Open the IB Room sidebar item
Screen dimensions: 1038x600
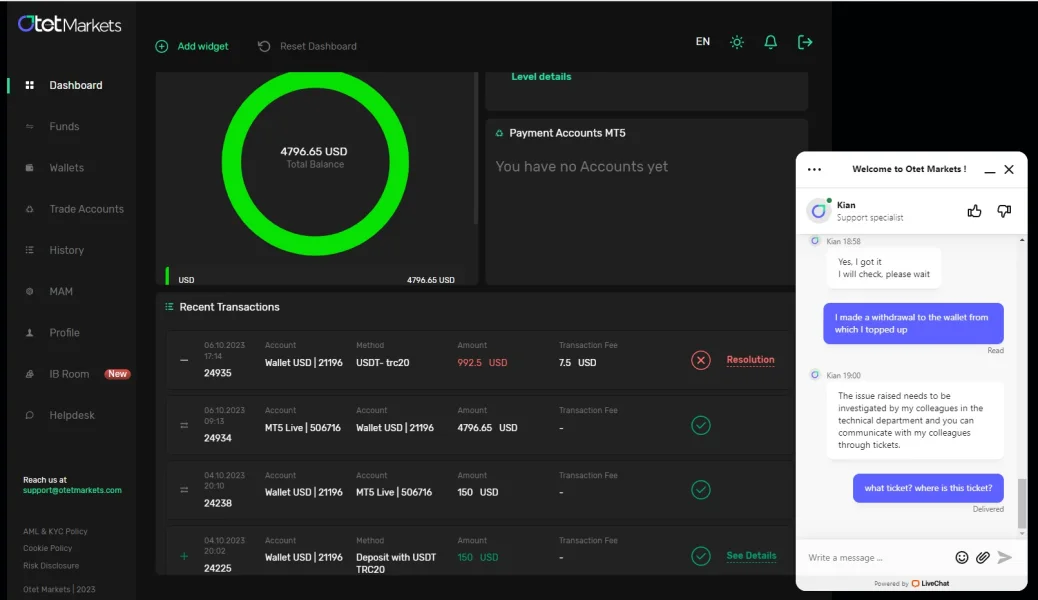click(x=70, y=374)
